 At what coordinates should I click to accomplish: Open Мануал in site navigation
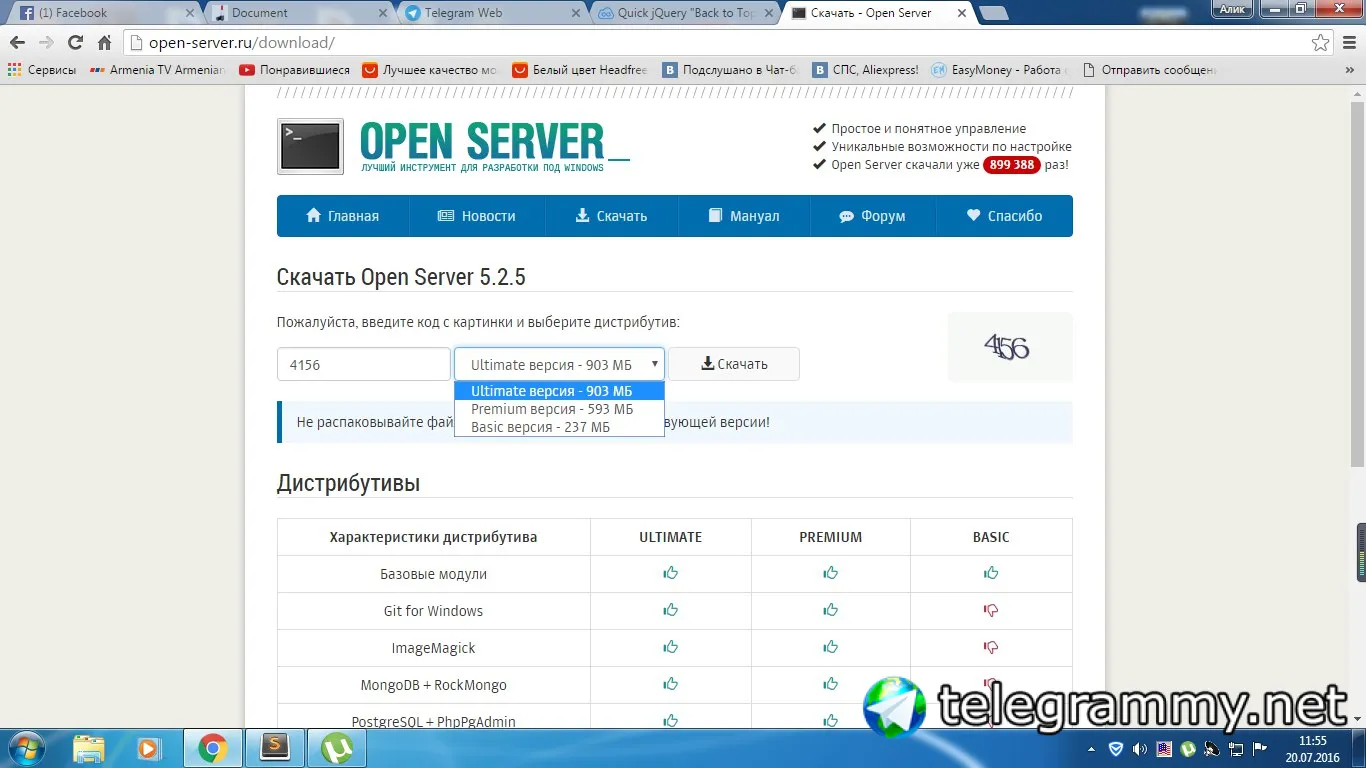[743, 216]
